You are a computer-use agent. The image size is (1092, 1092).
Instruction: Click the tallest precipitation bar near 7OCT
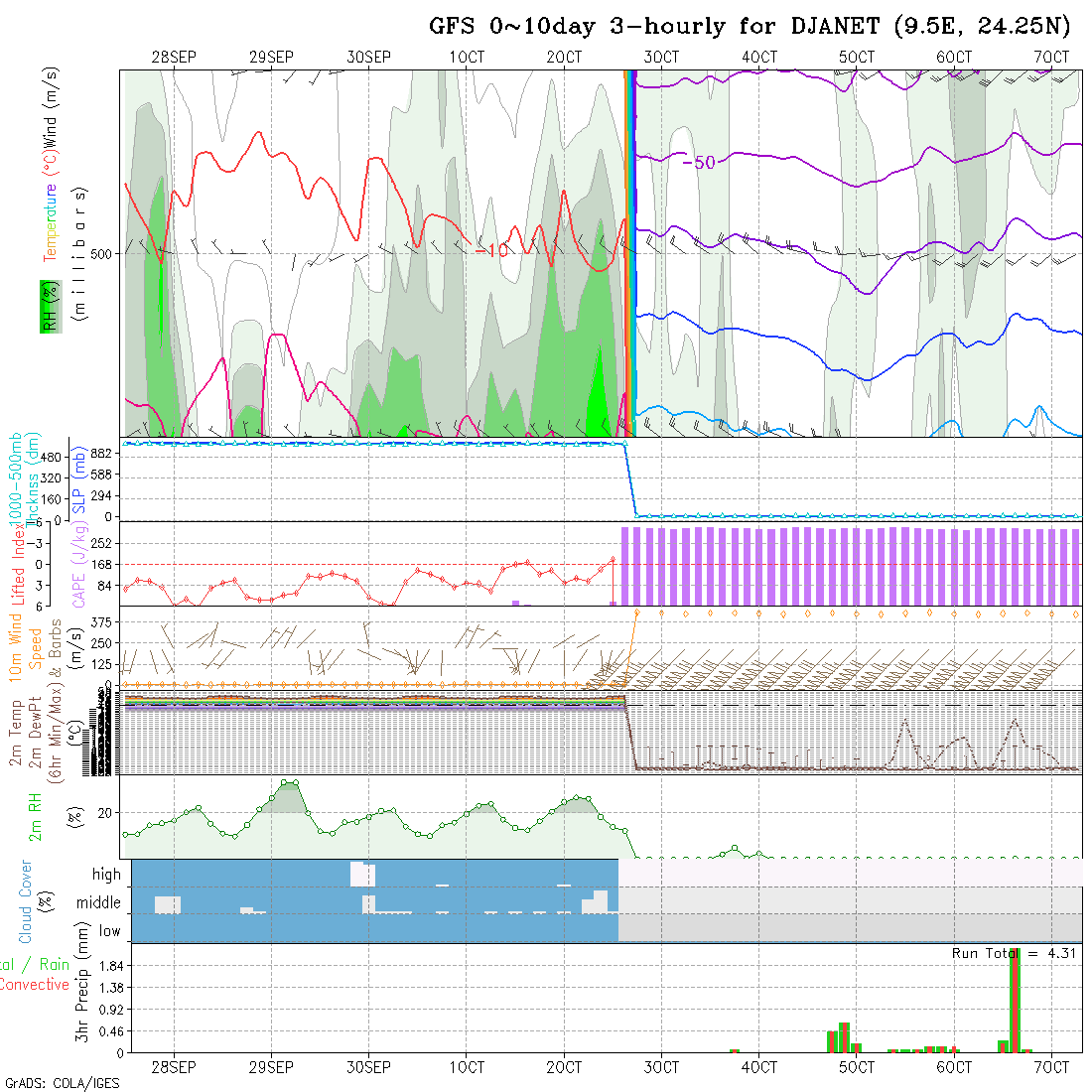click(1014, 1001)
